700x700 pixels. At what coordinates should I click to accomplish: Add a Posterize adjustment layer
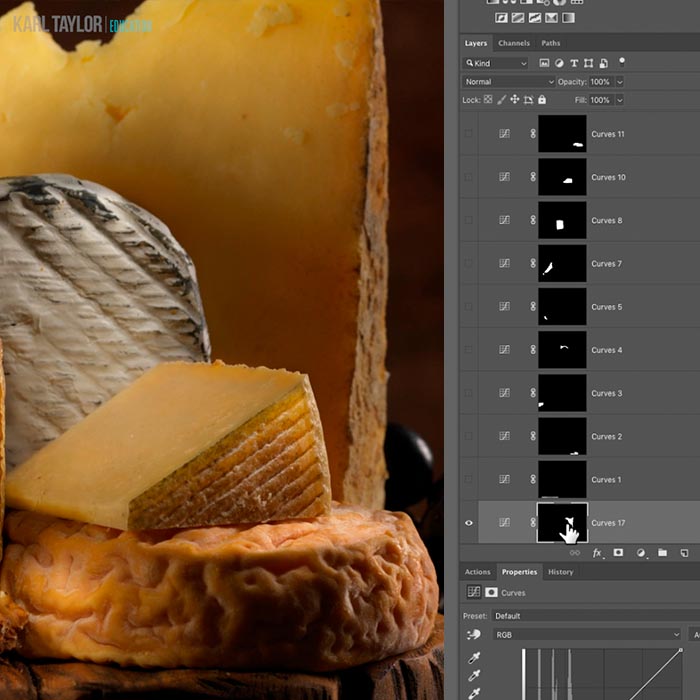(x=518, y=18)
